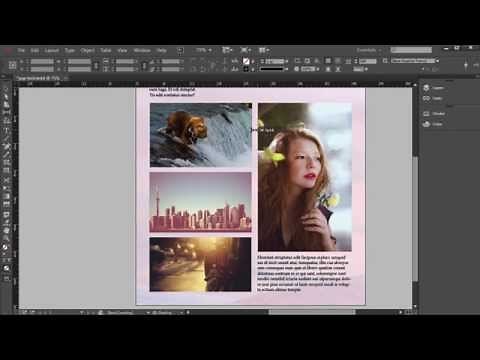This screenshot has width=480, height=360.
Task: Select the Pen tool
Action: (x=6, y=147)
